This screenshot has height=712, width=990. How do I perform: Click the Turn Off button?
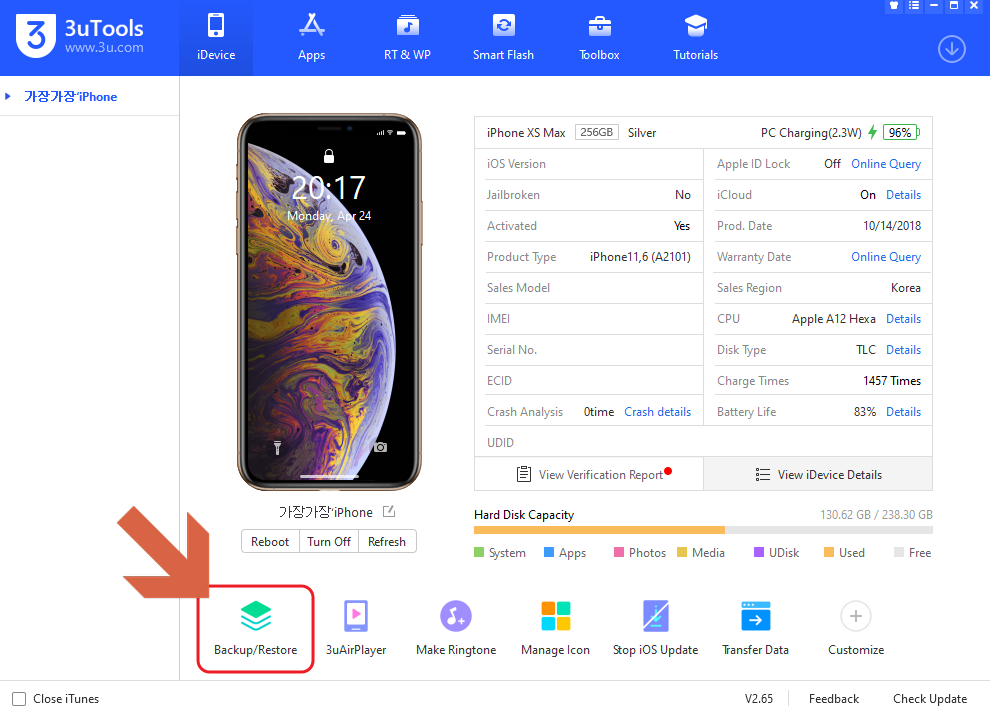click(329, 542)
